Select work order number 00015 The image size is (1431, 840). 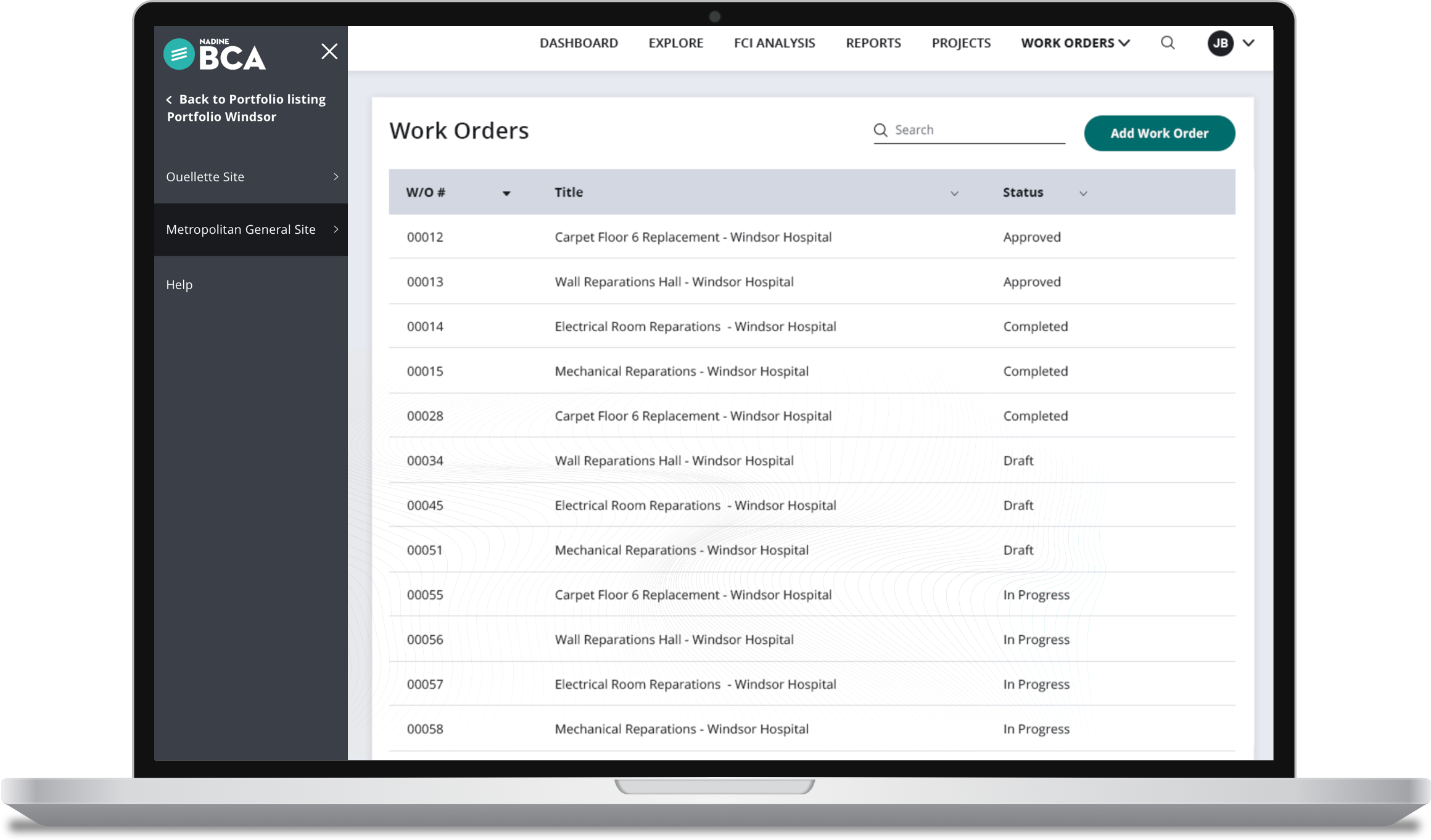click(425, 371)
